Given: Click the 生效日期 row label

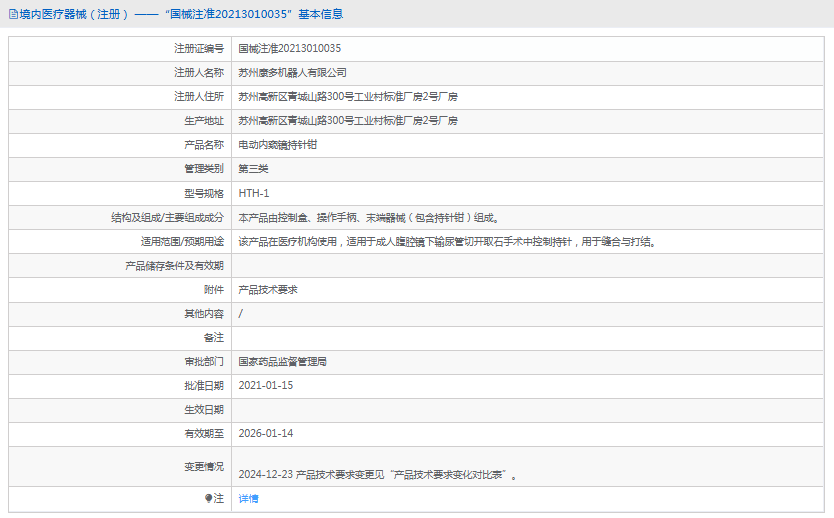Looking at the screenshot, I should 204,410.
